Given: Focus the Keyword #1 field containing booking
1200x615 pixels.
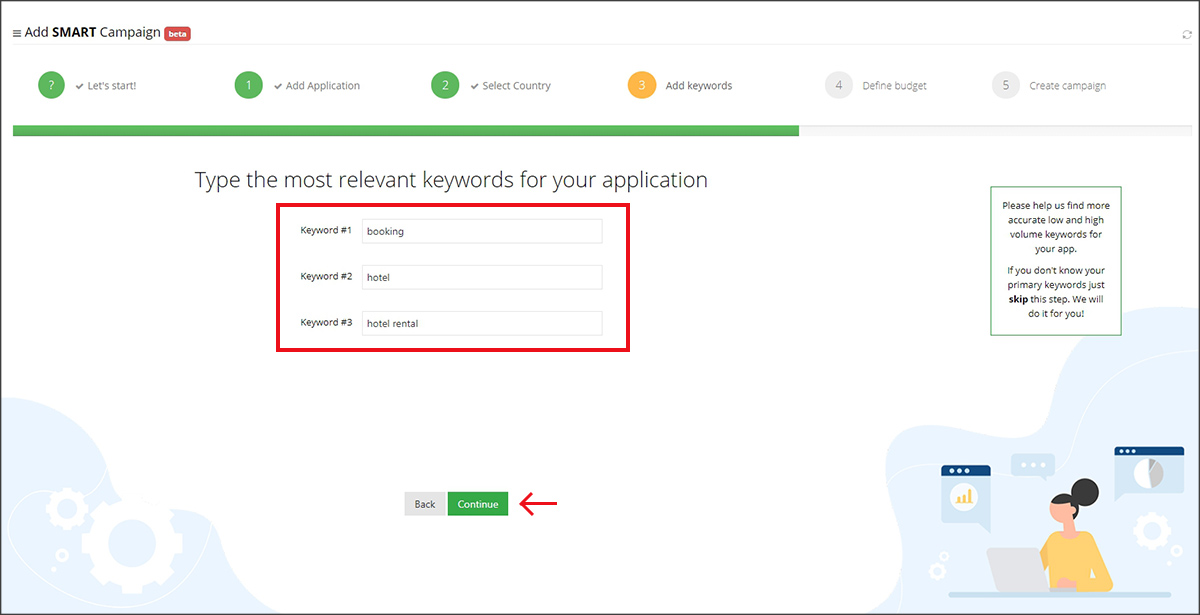Looking at the screenshot, I should point(482,231).
